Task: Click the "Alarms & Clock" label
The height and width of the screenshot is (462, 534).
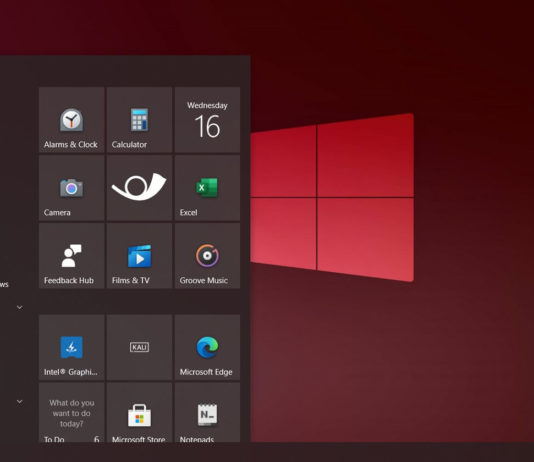Action: (71, 145)
